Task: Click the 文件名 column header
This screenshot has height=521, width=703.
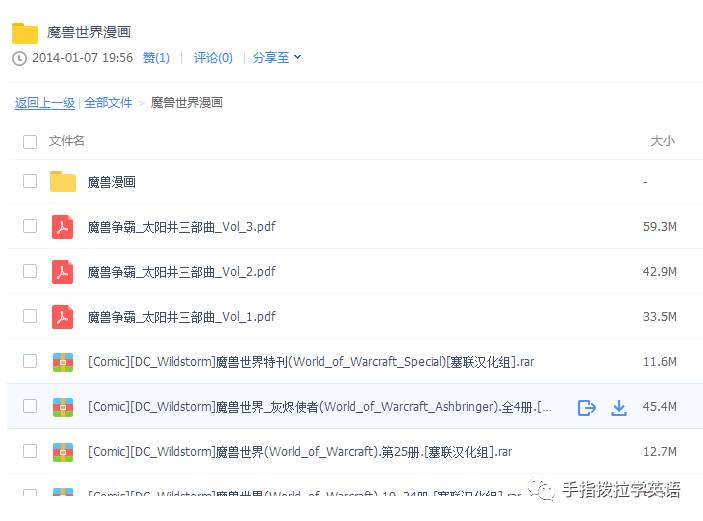Action: point(66,141)
